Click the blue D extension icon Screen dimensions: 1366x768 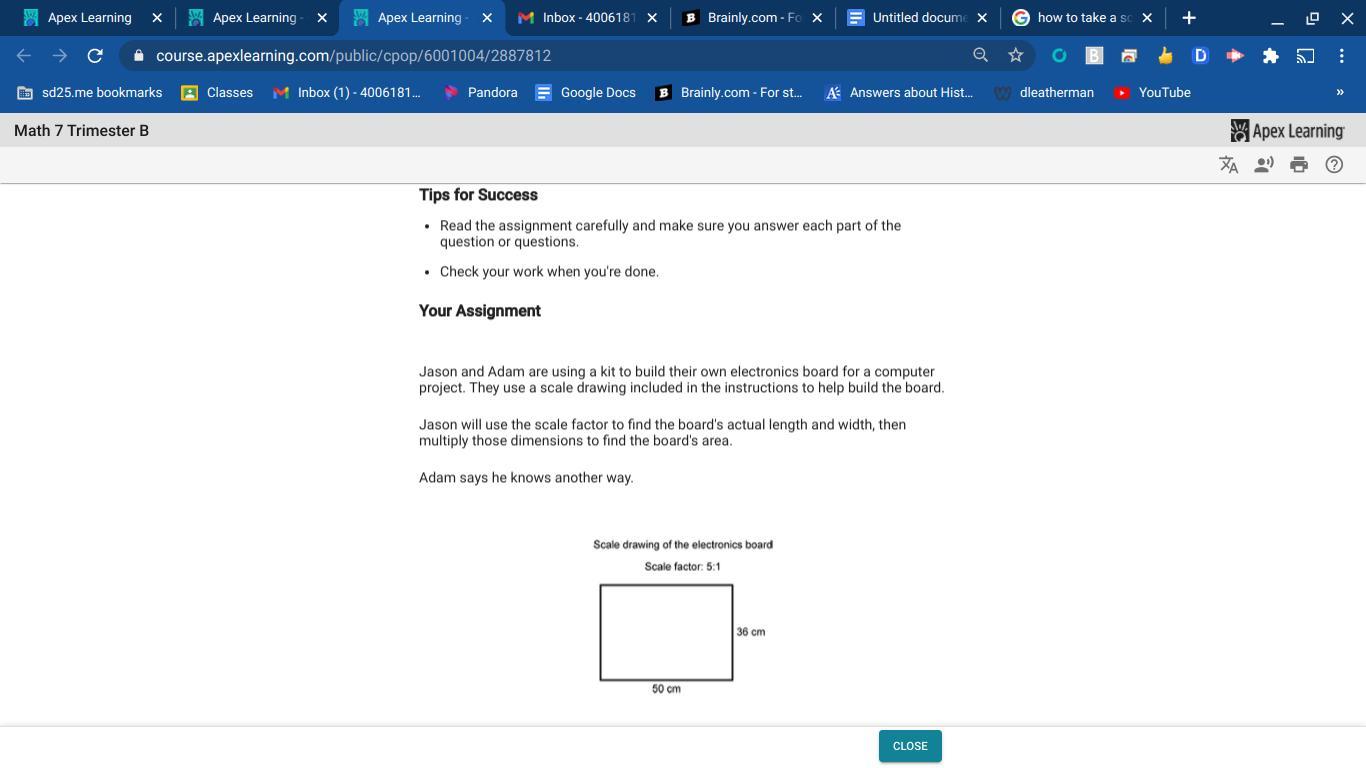[1200, 56]
